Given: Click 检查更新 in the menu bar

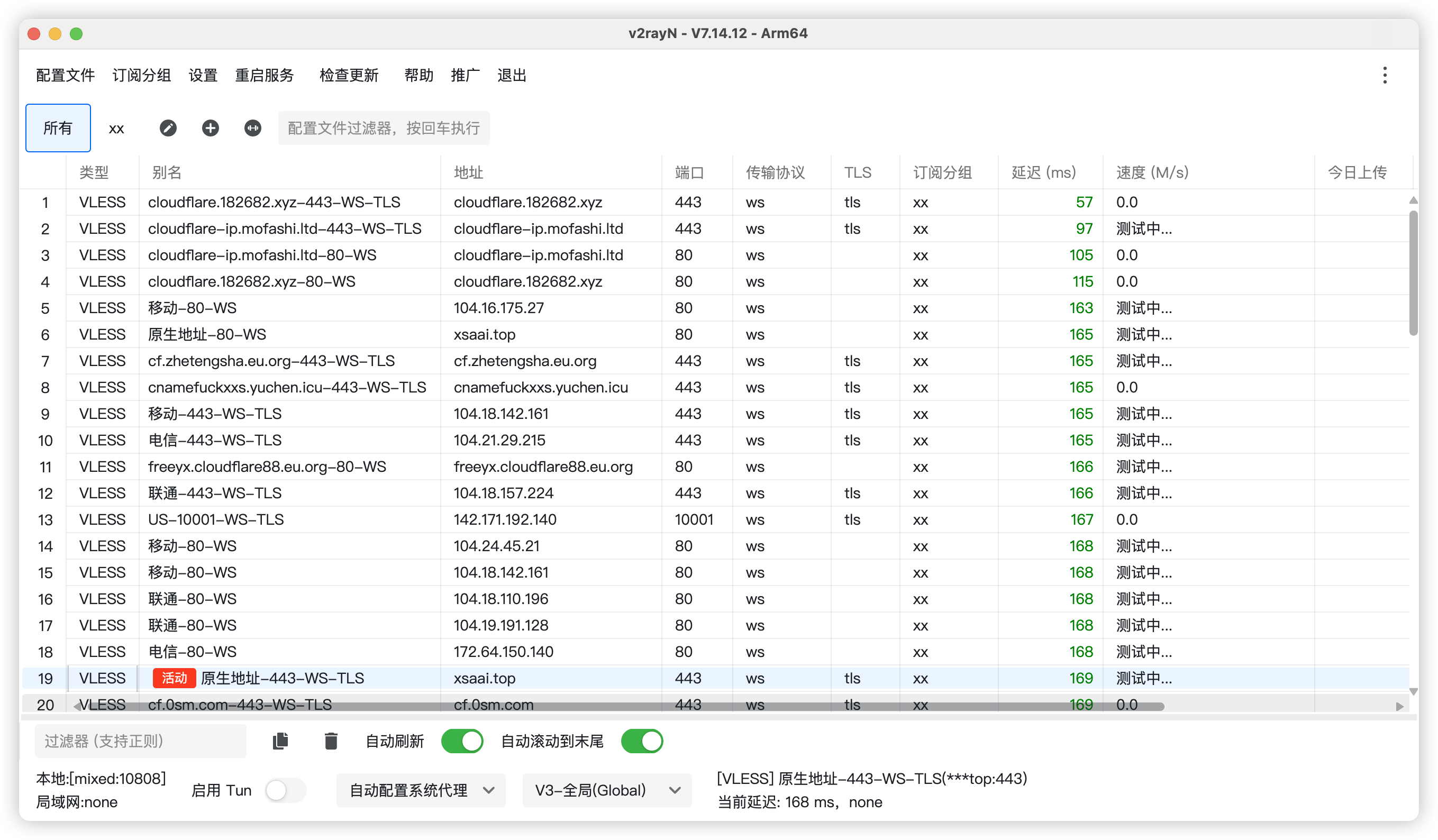Looking at the screenshot, I should click(x=349, y=75).
